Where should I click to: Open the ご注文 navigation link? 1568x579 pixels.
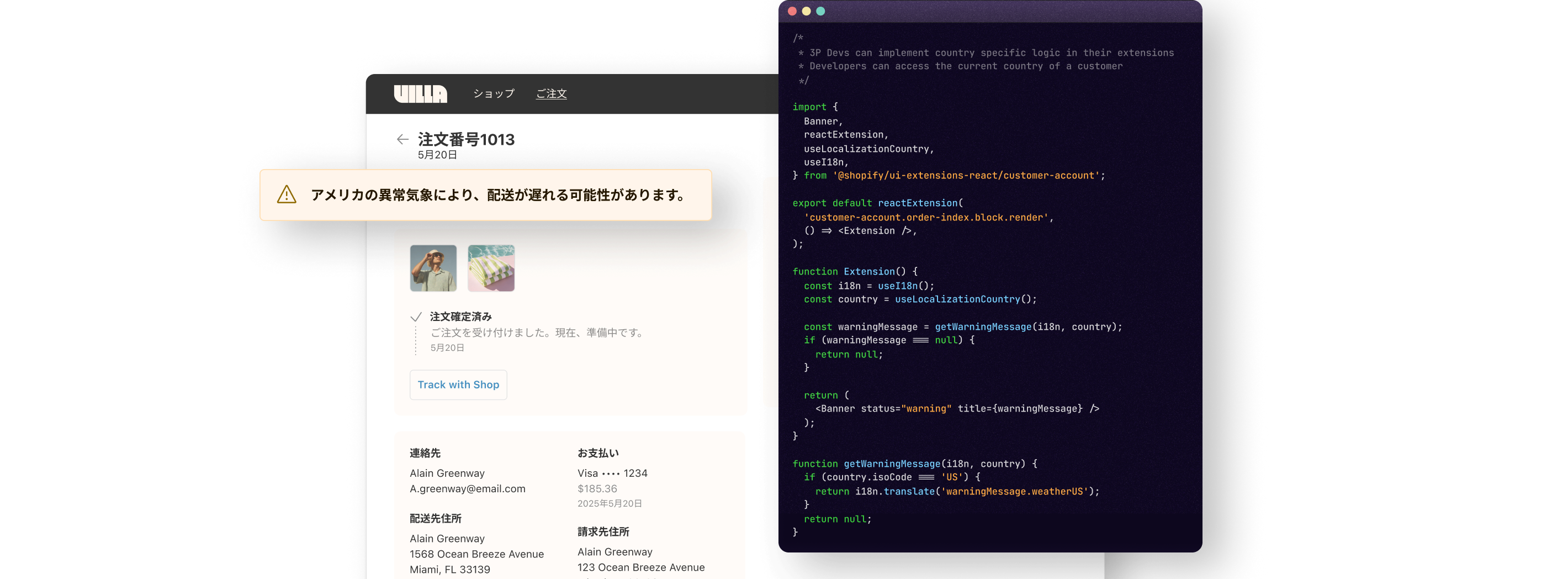(552, 94)
